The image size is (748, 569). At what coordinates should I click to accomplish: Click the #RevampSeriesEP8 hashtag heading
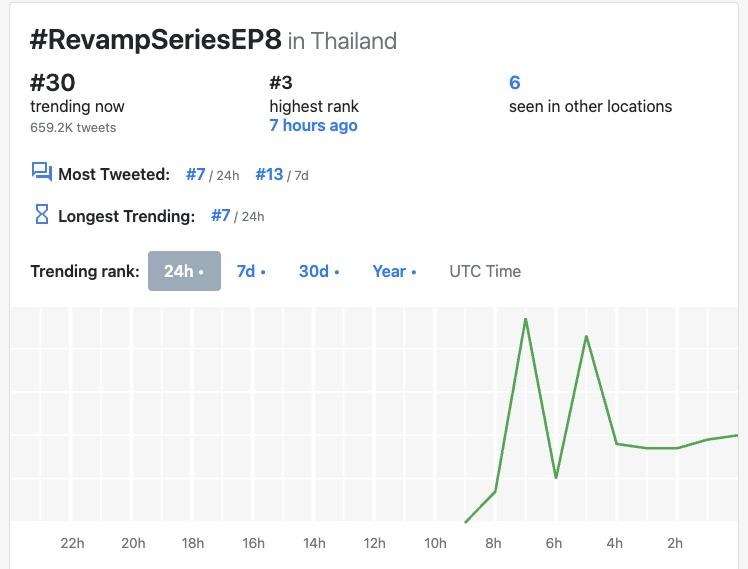click(x=155, y=40)
